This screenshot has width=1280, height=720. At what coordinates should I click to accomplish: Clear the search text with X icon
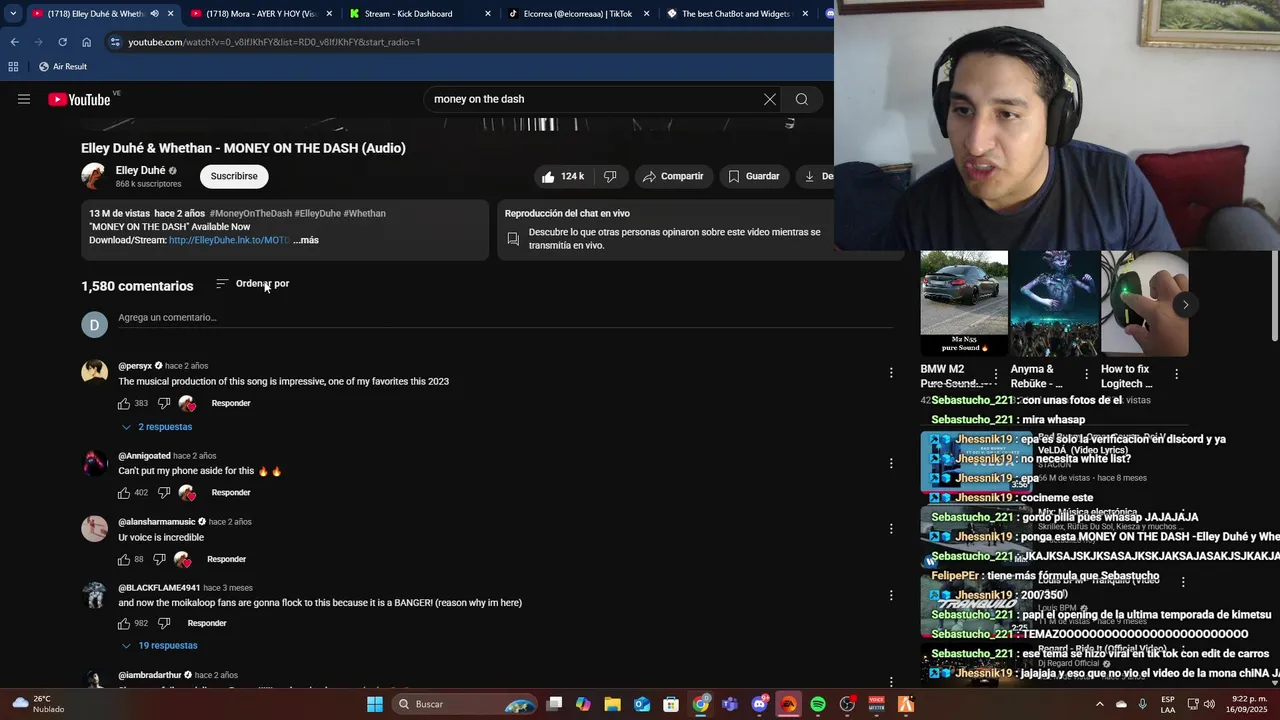point(770,99)
